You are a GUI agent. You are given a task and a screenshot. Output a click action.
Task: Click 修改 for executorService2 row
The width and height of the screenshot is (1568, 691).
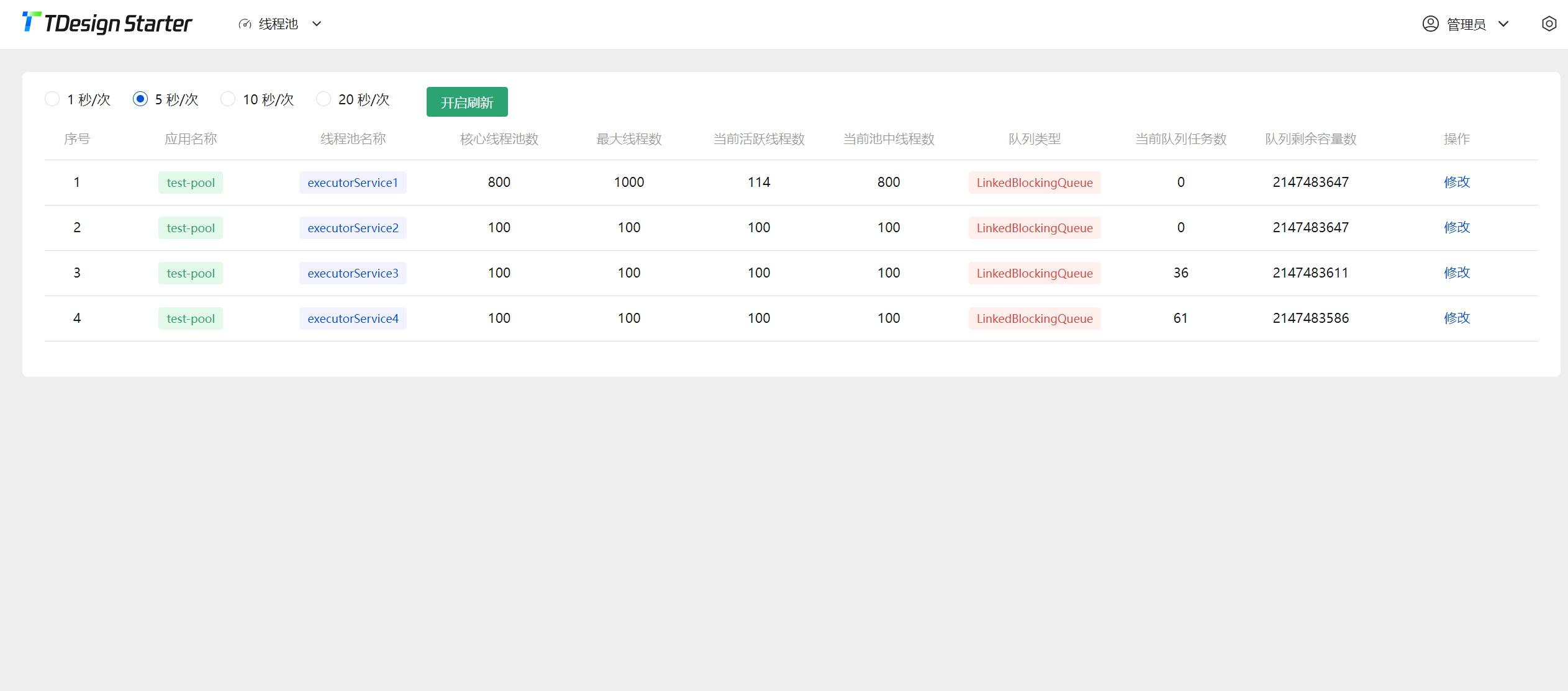(1456, 227)
